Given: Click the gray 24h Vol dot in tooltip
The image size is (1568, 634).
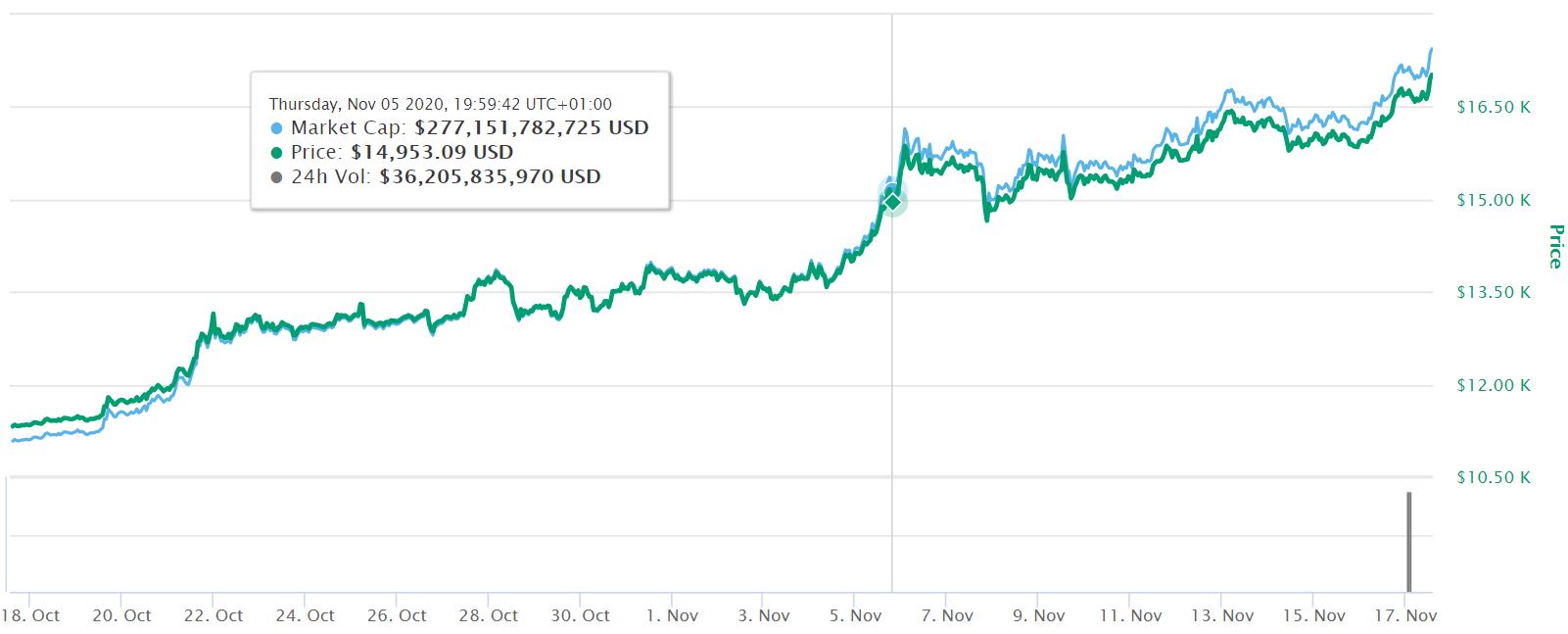Looking at the screenshot, I should coord(277,177).
